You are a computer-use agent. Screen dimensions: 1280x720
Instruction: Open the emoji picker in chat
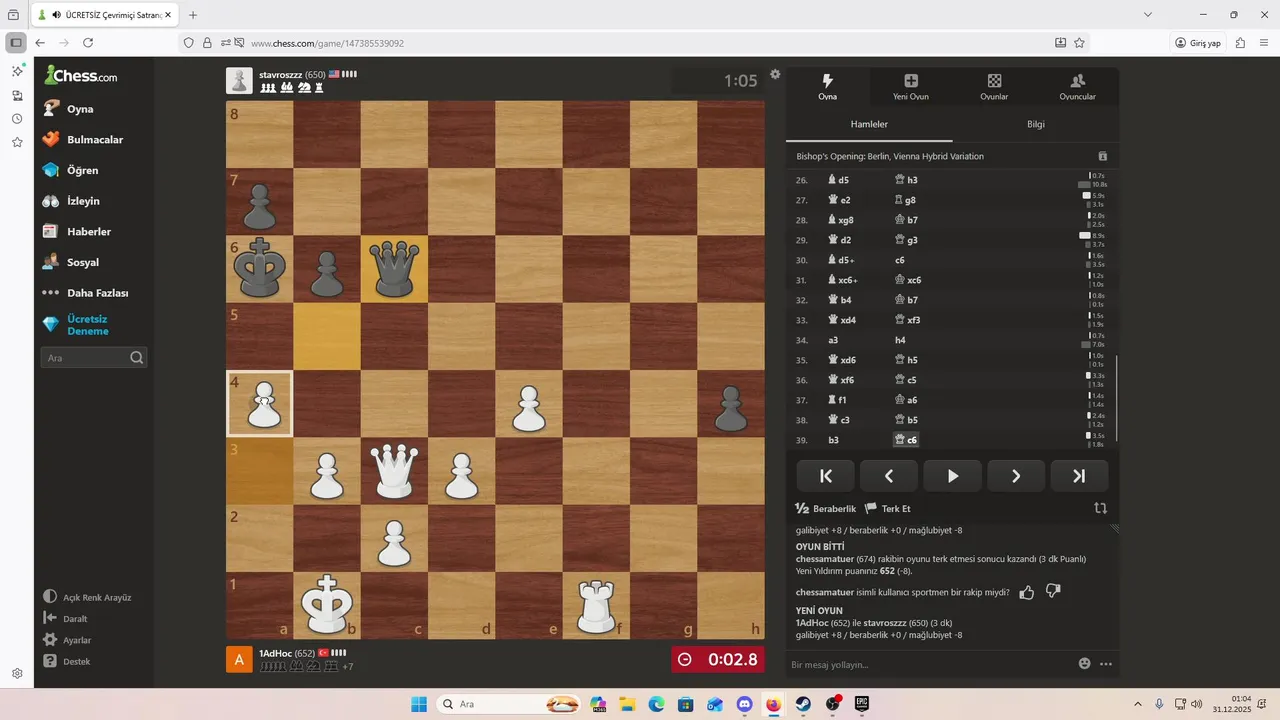tap(1085, 664)
